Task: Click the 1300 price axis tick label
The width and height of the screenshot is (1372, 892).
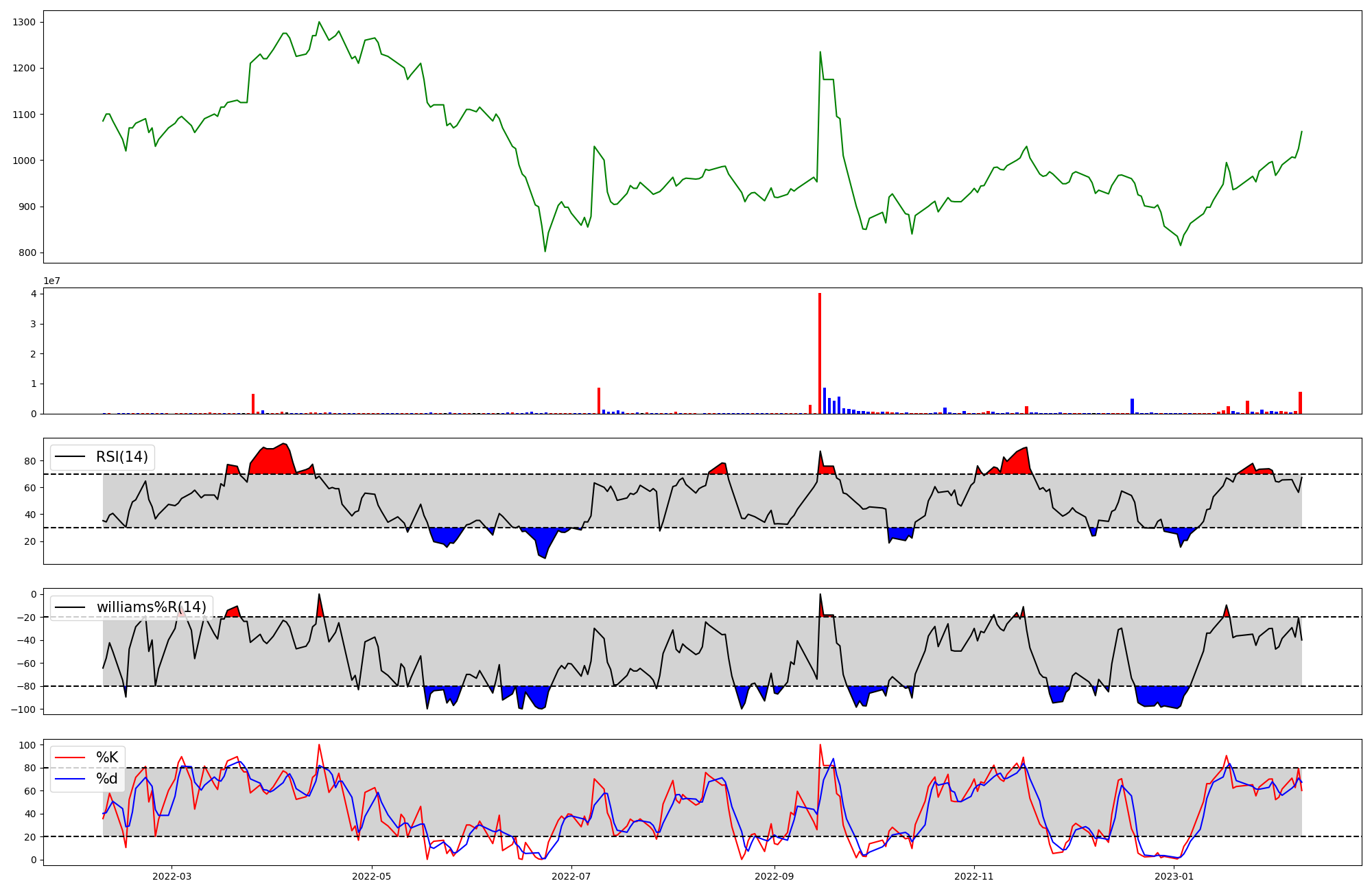Action: coord(24,22)
